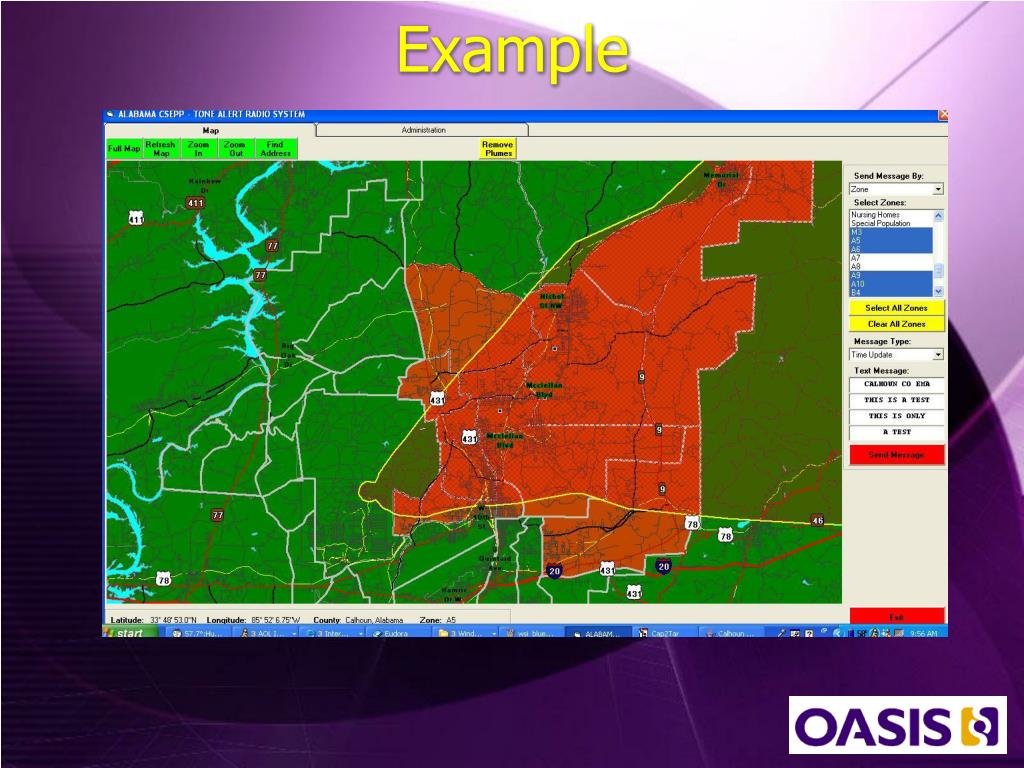Click the Full Map button
Screen dimensions: 1024x768
(x=124, y=149)
